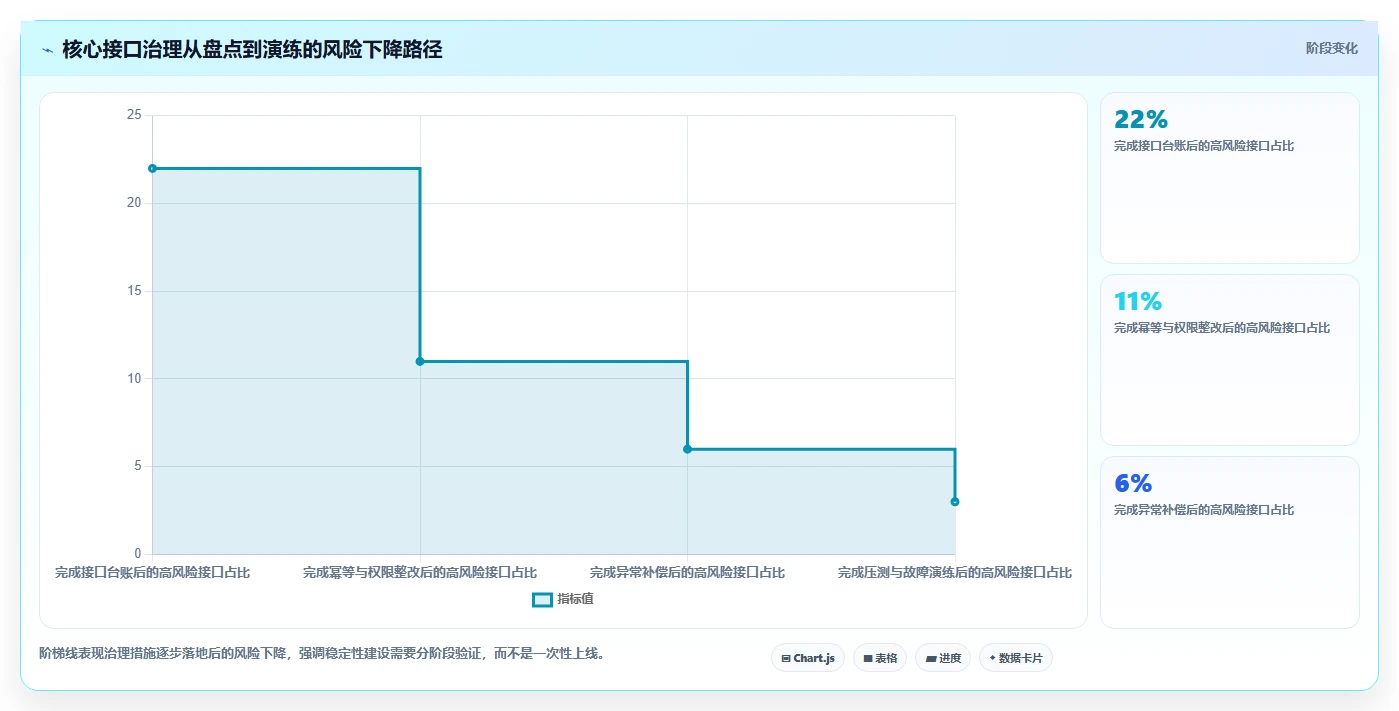Click the Chart.js tag's small icon

pos(786,659)
